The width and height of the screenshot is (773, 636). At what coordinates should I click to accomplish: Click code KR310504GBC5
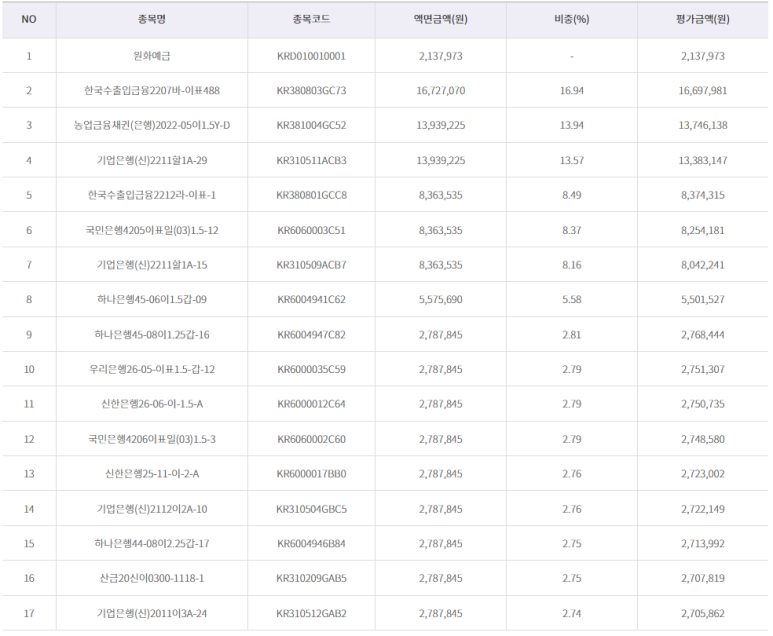(x=311, y=509)
